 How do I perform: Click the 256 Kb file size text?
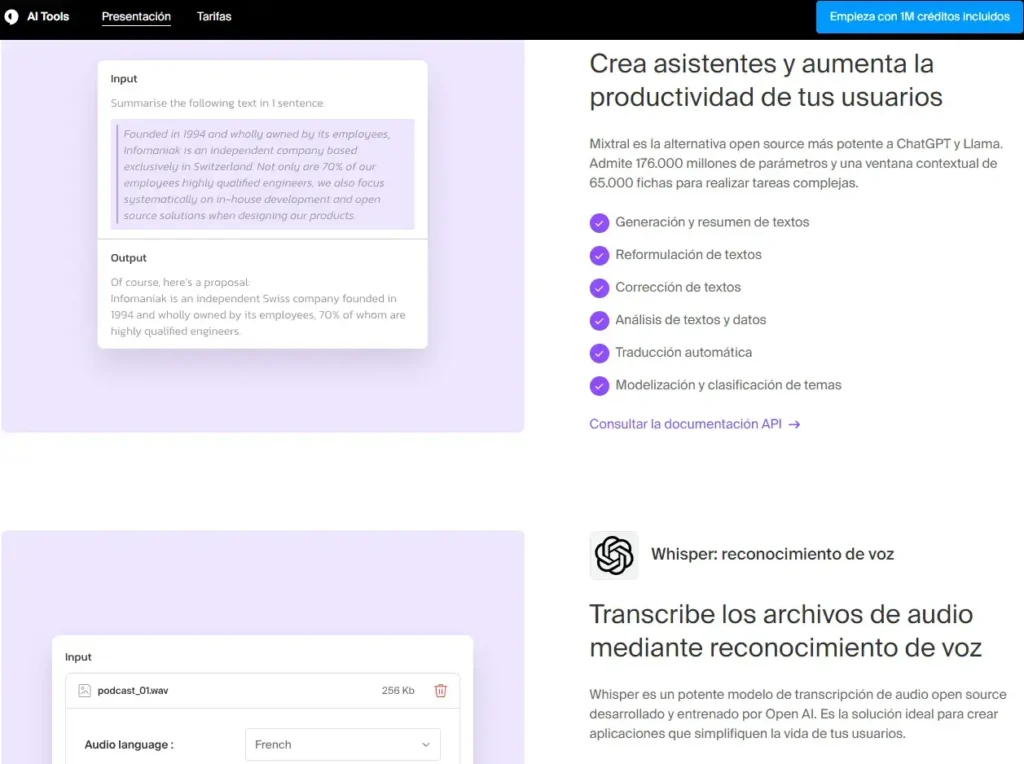[x=398, y=690]
